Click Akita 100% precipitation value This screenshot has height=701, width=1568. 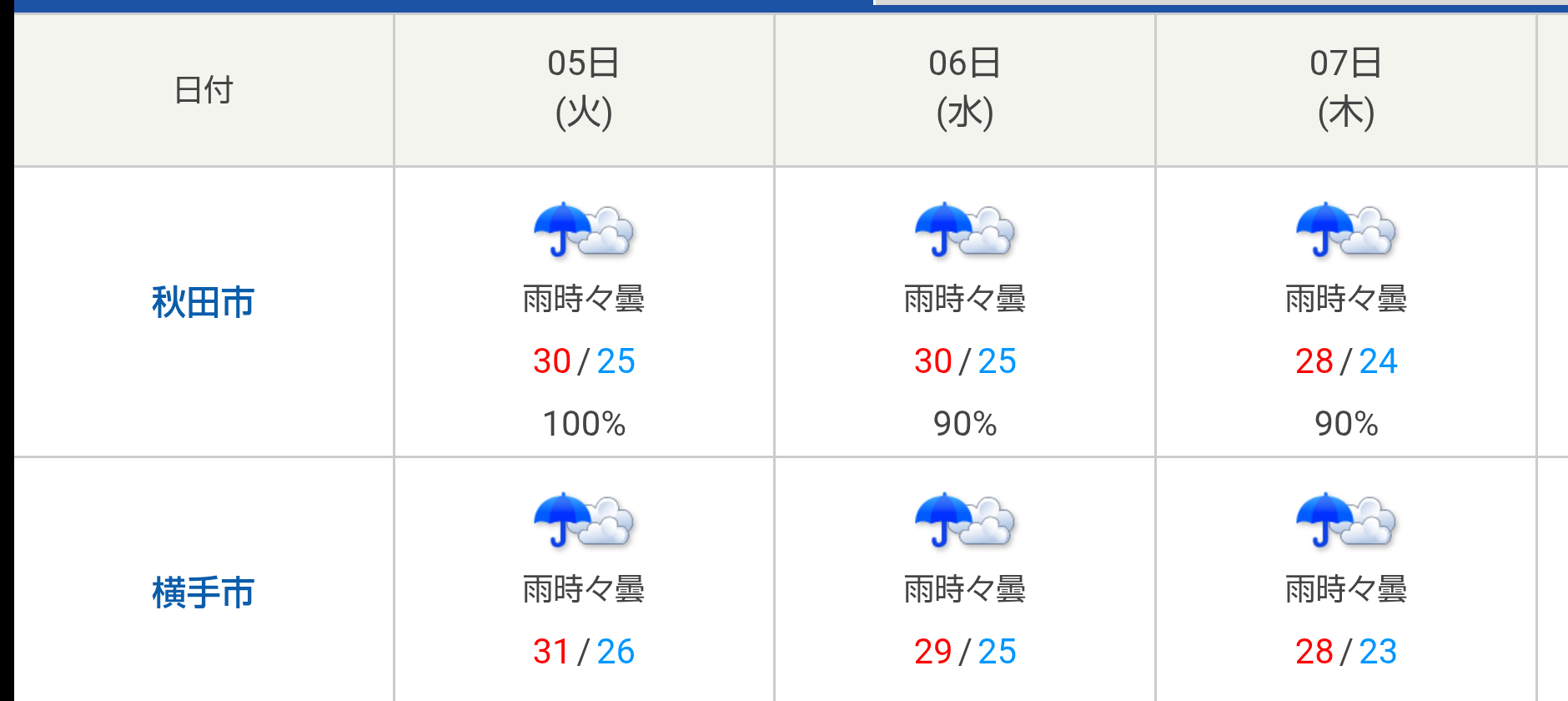pos(584,424)
